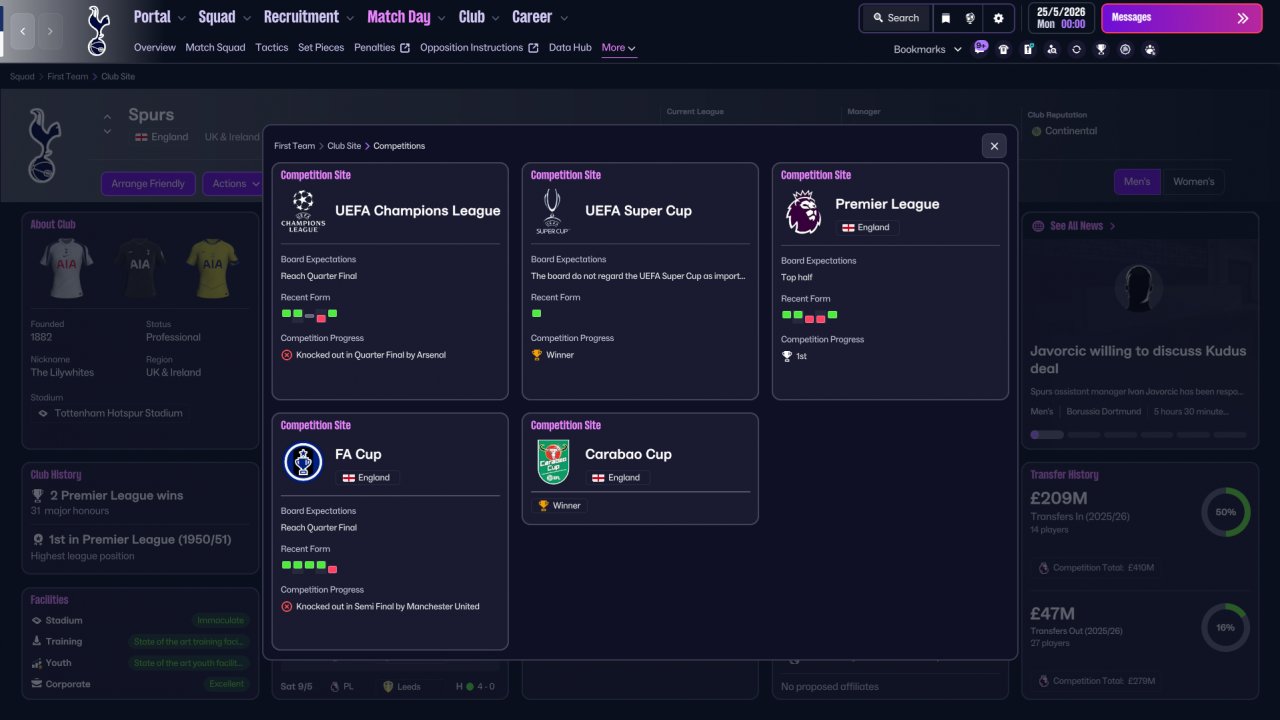Select the yellow third kit thumbnail
This screenshot has height=720, width=1280.
coord(212,267)
